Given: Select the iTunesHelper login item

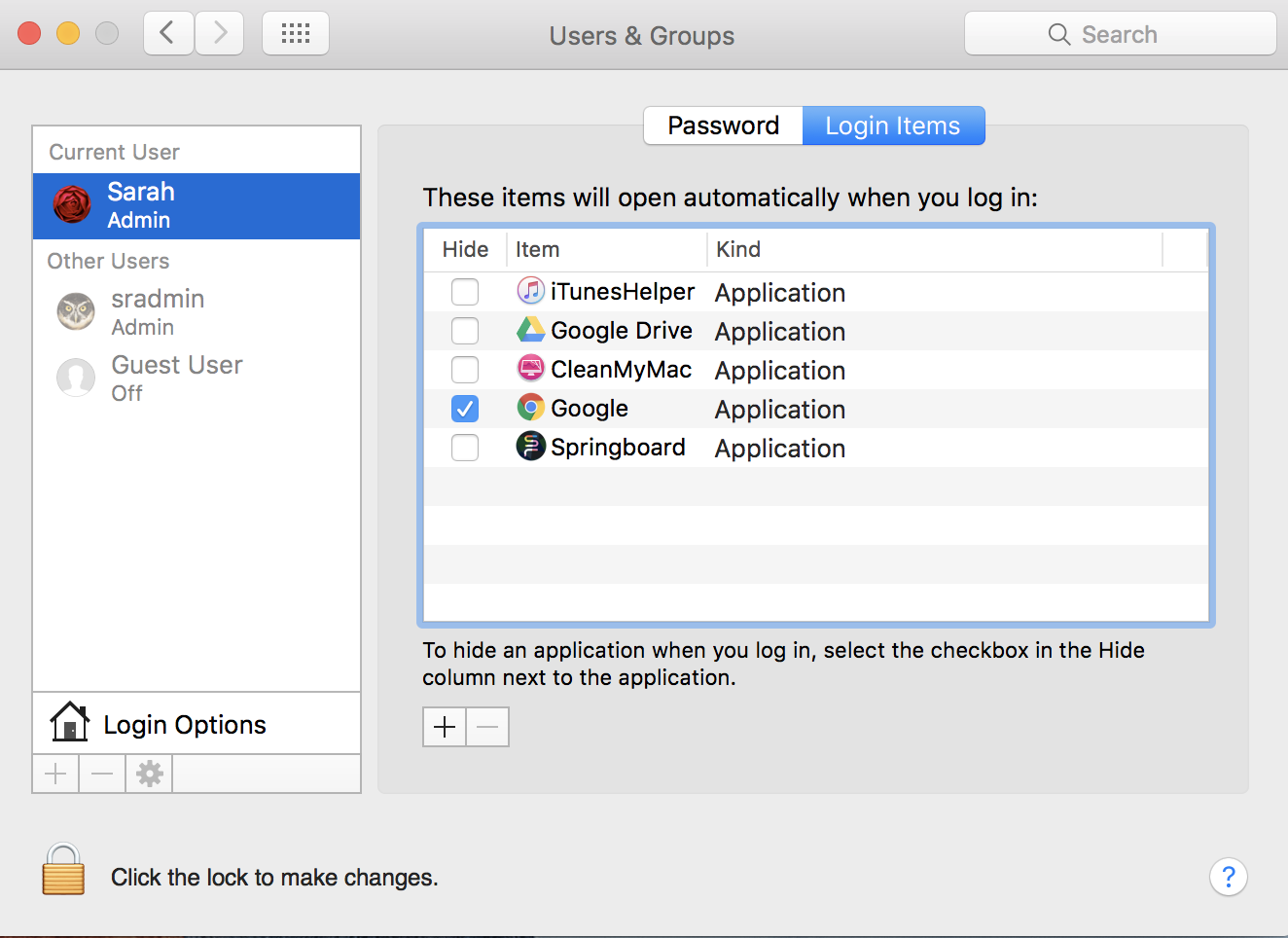Looking at the screenshot, I should (622, 292).
